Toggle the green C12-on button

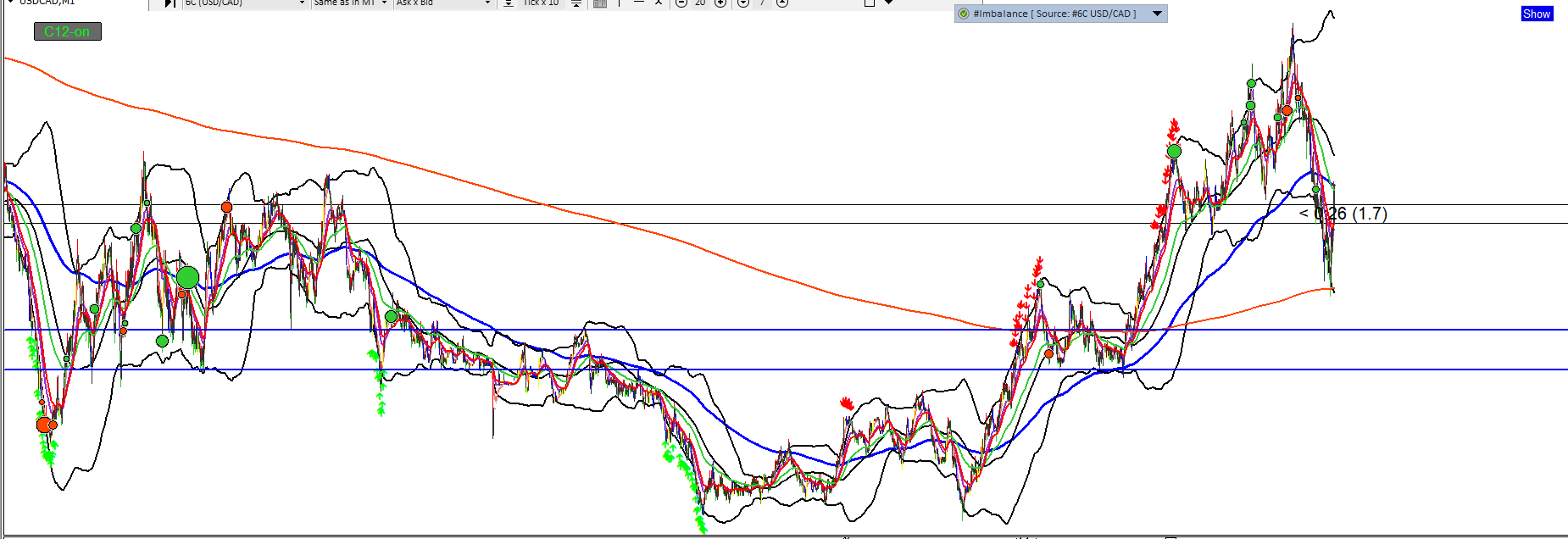point(68,31)
